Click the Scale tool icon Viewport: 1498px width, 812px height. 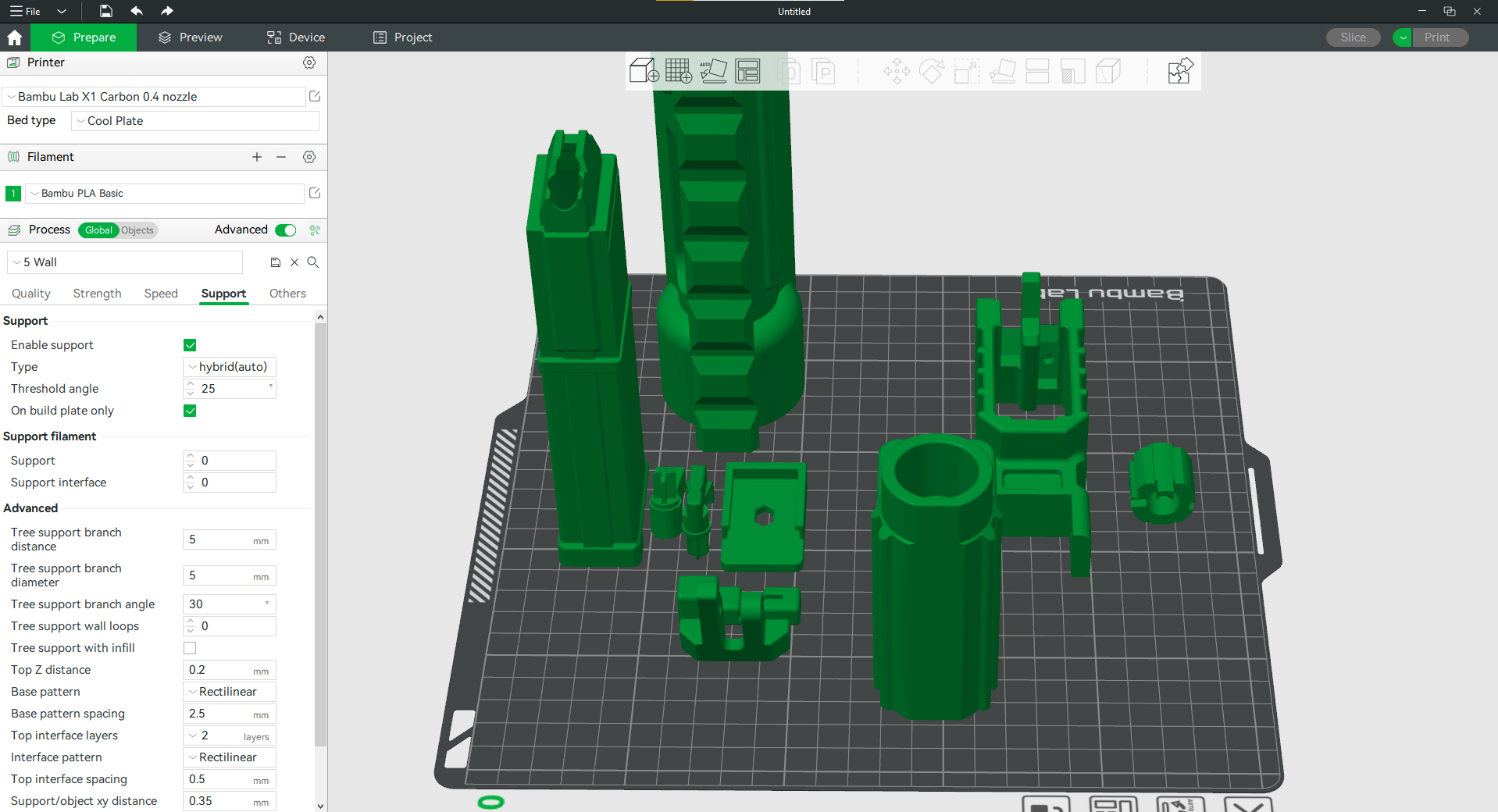coord(967,71)
